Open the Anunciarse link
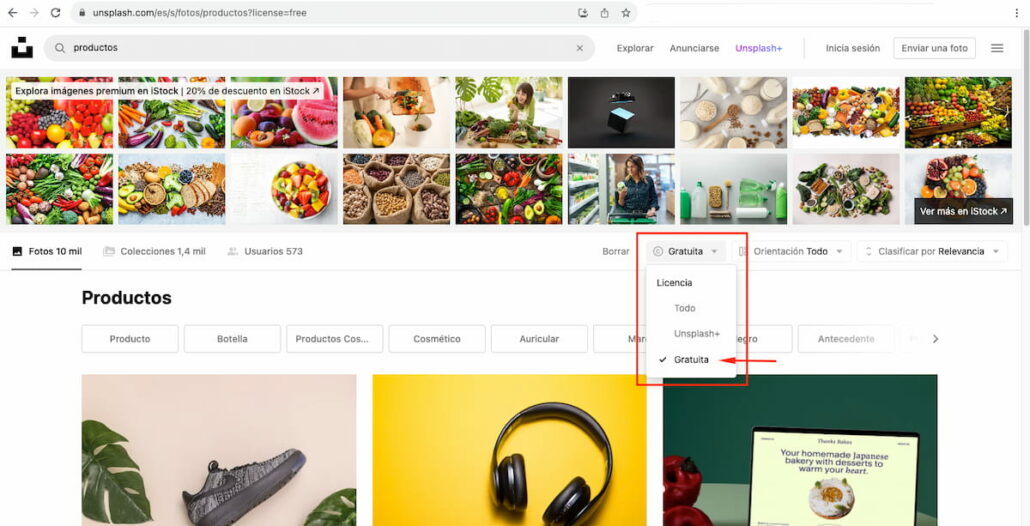This screenshot has height=526, width=1030. 694,48
